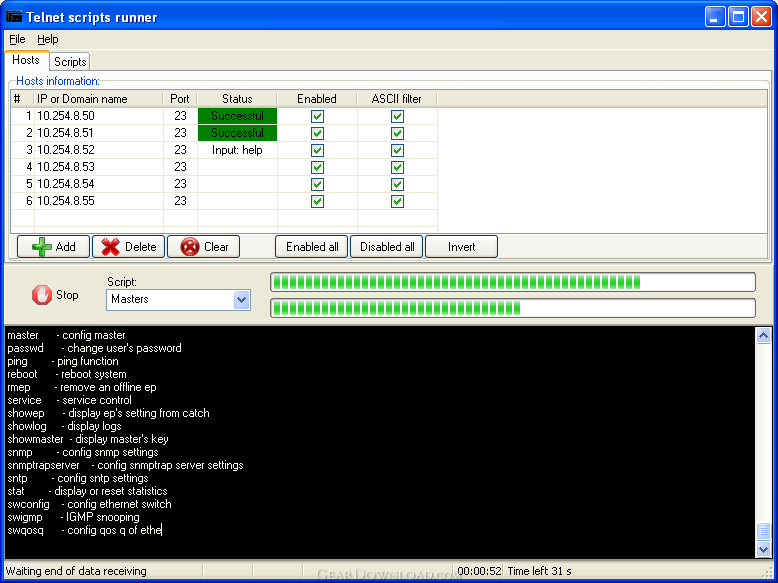Click the Invert button
This screenshot has width=778, height=583.
[x=461, y=247]
